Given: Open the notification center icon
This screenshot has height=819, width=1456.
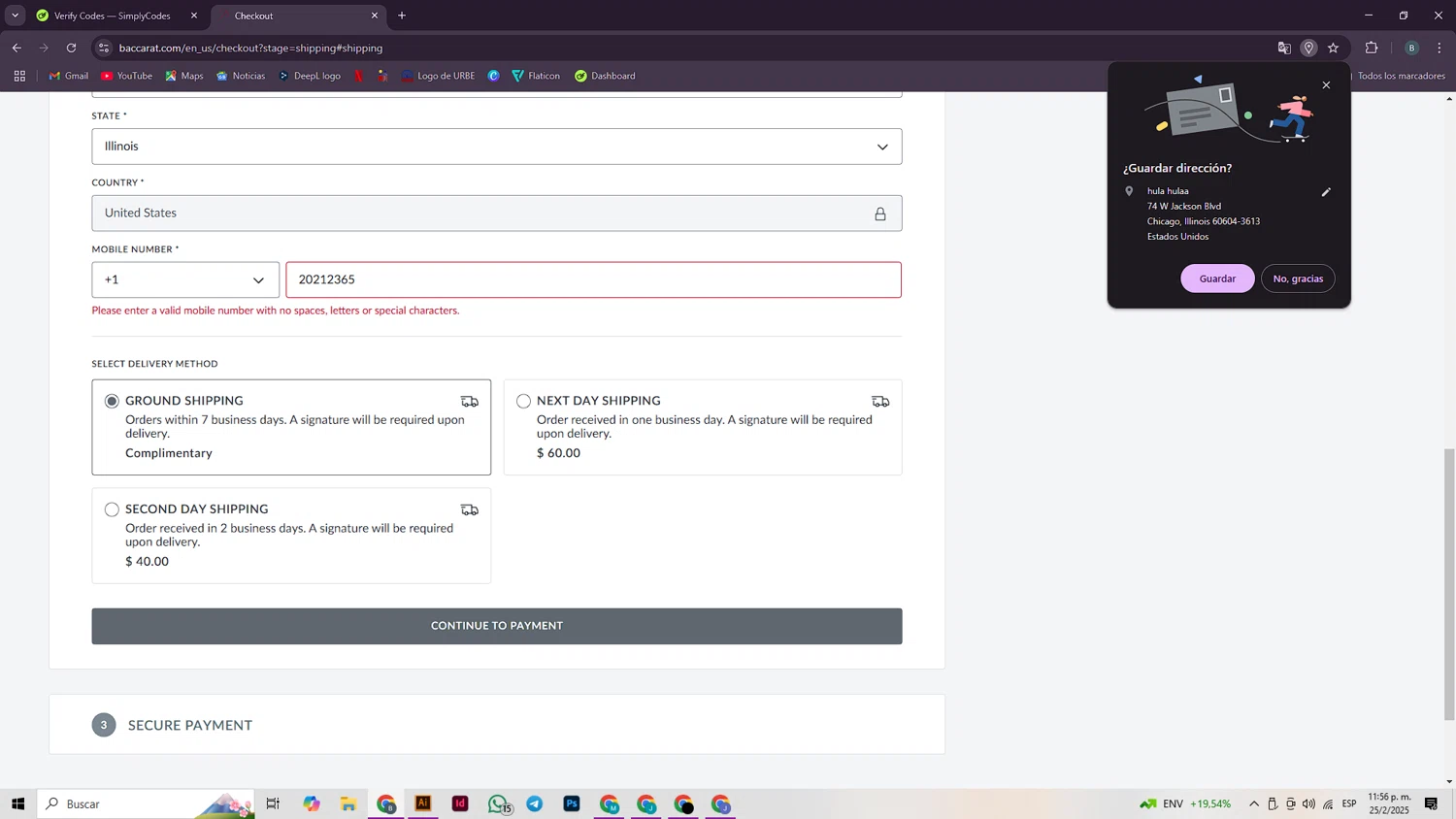Looking at the screenshot, I should (1431, 803).
